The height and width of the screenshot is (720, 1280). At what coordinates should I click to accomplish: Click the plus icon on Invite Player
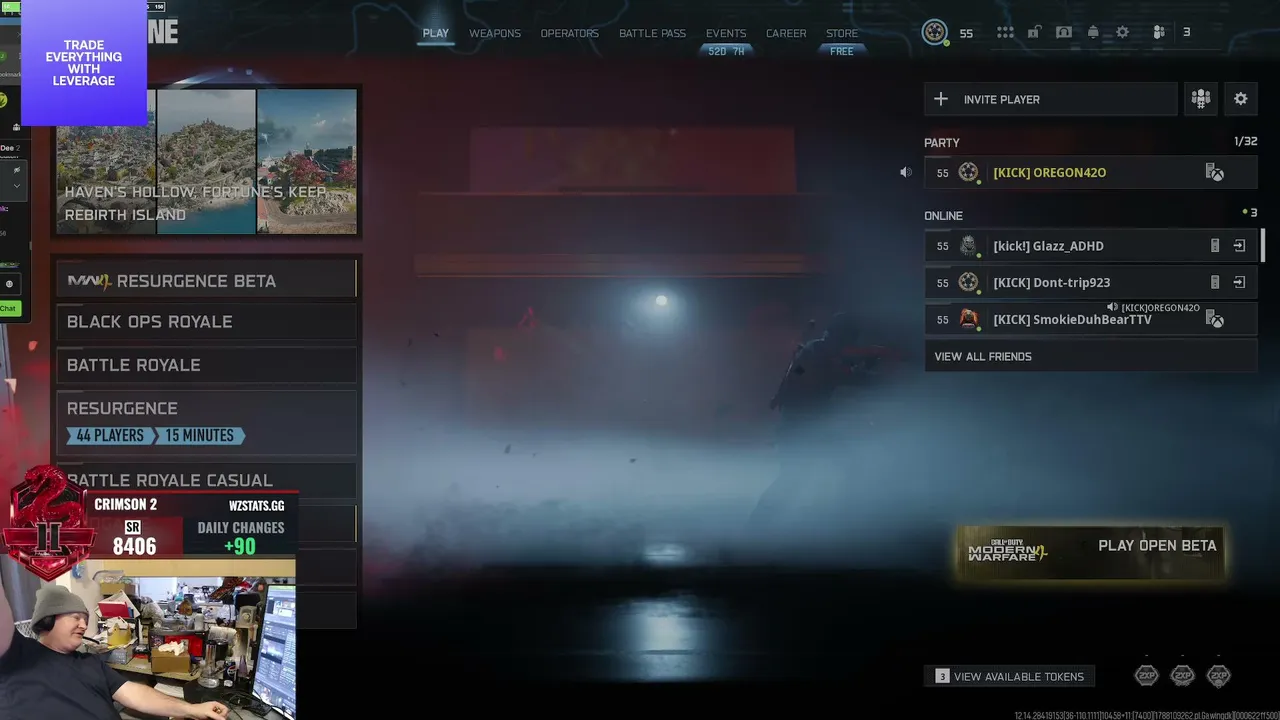[941, 99]
